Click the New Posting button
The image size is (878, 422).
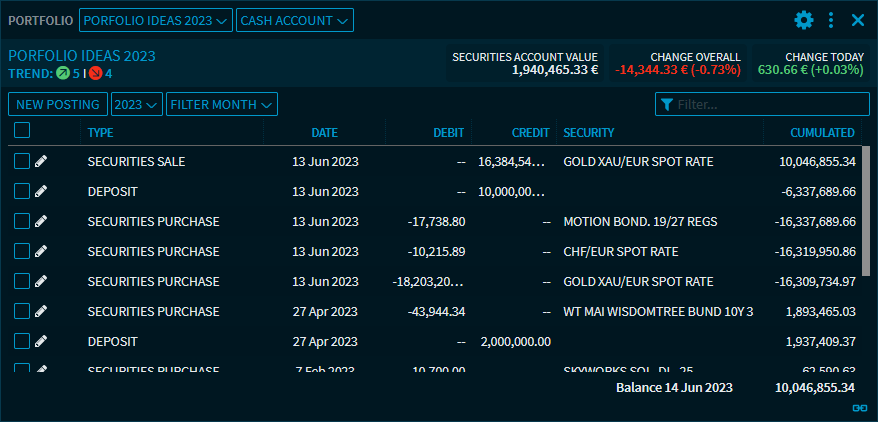tap(58, 104)
